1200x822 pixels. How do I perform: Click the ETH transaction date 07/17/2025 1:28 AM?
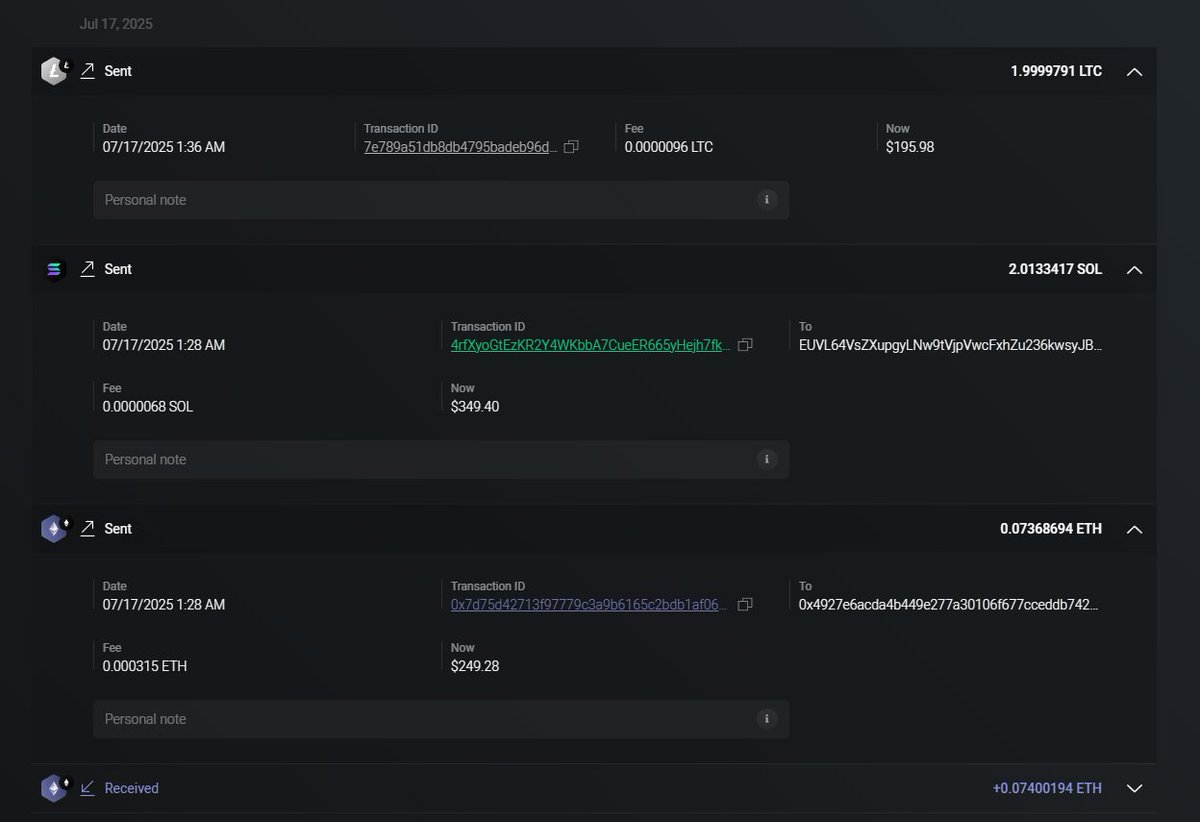[x=164, y=605]
